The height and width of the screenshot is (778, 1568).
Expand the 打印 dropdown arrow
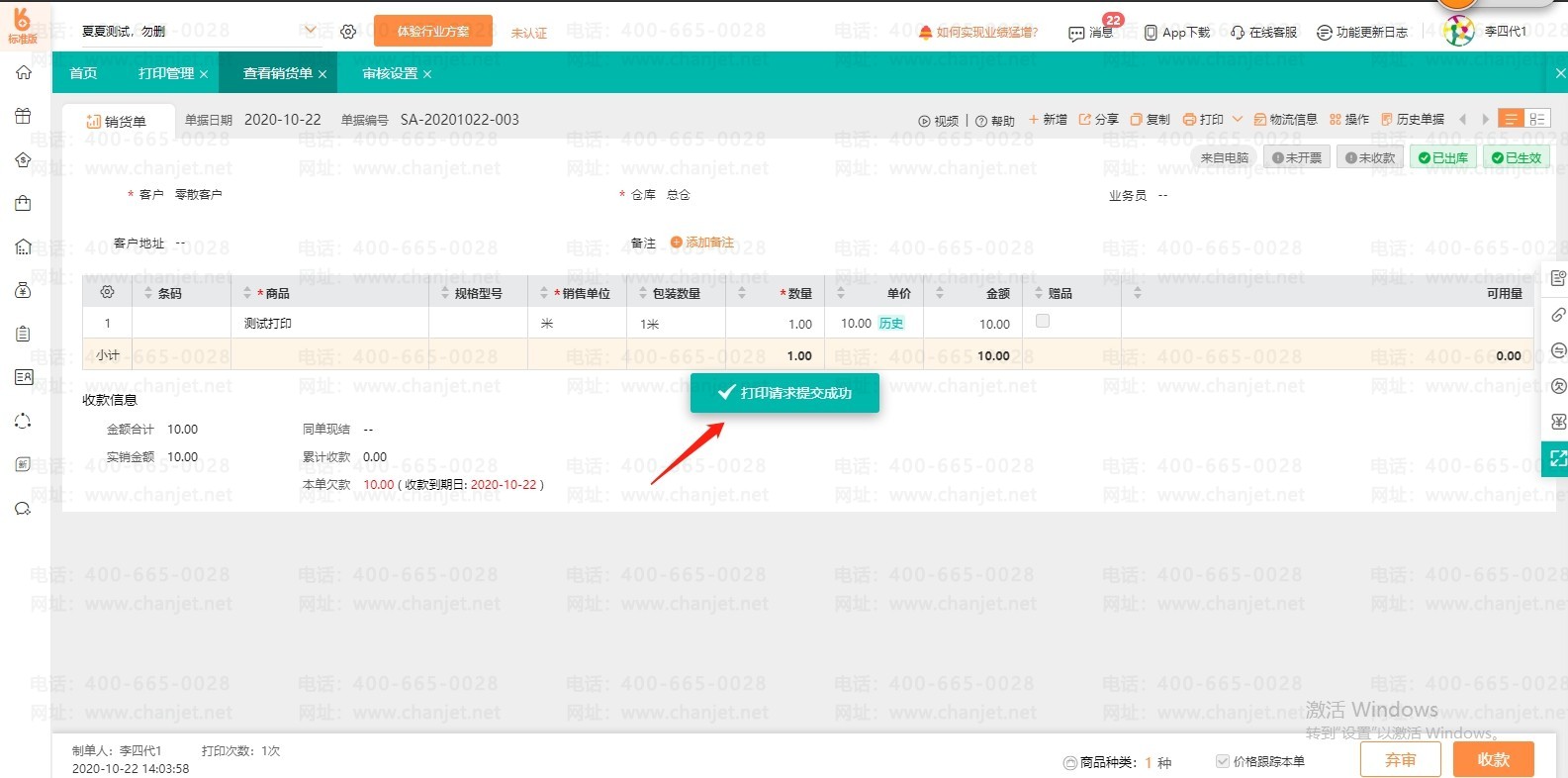pos(1237,119)
